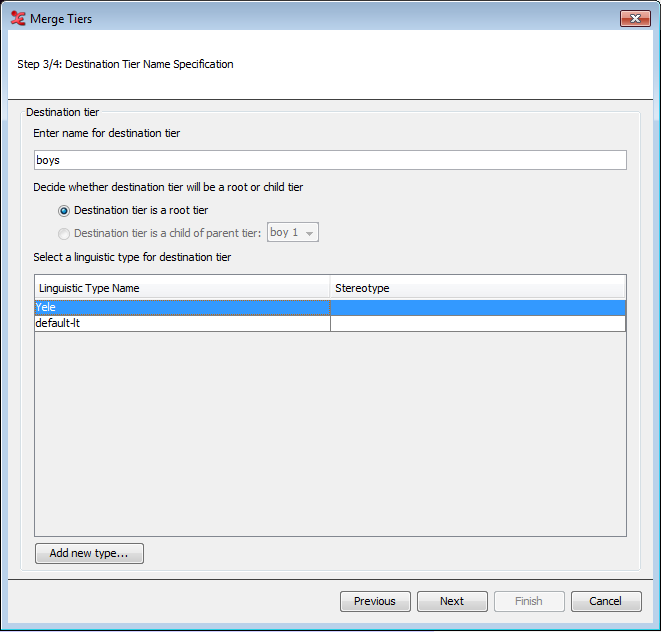Click the Stereotype cell of the 'Yele' row
The width and height of the screenshot is (661, 632).
(478, 307)
